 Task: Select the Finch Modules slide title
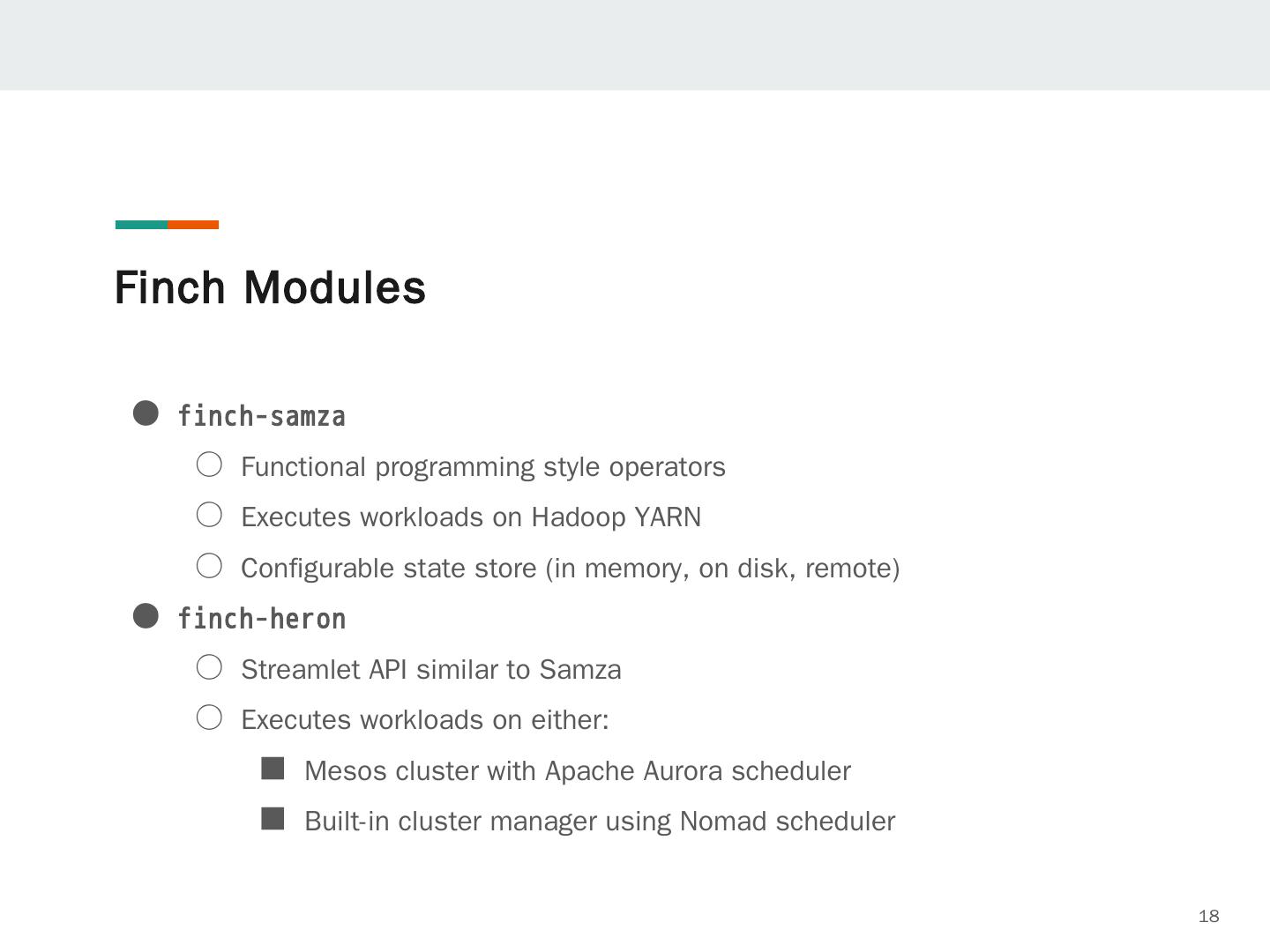pyautogui.click(x=270, y=288)
